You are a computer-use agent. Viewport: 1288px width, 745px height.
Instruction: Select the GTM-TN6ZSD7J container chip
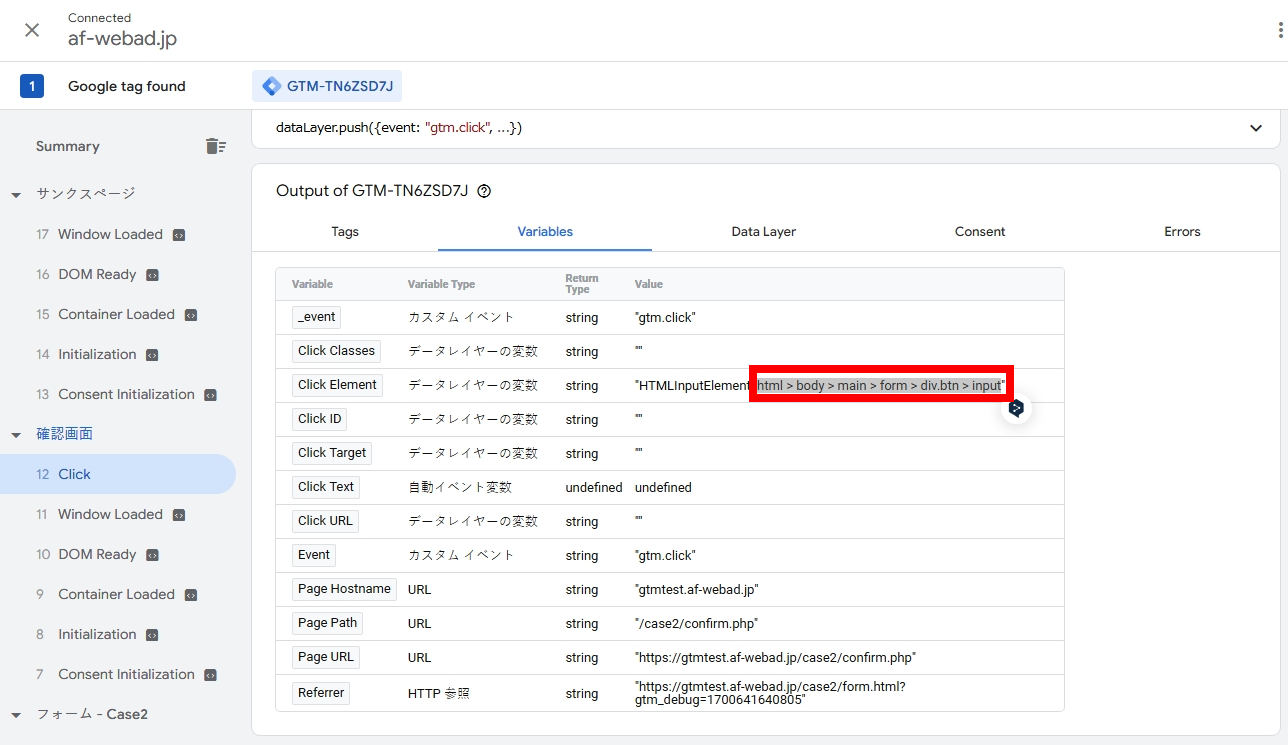[327, 86]
